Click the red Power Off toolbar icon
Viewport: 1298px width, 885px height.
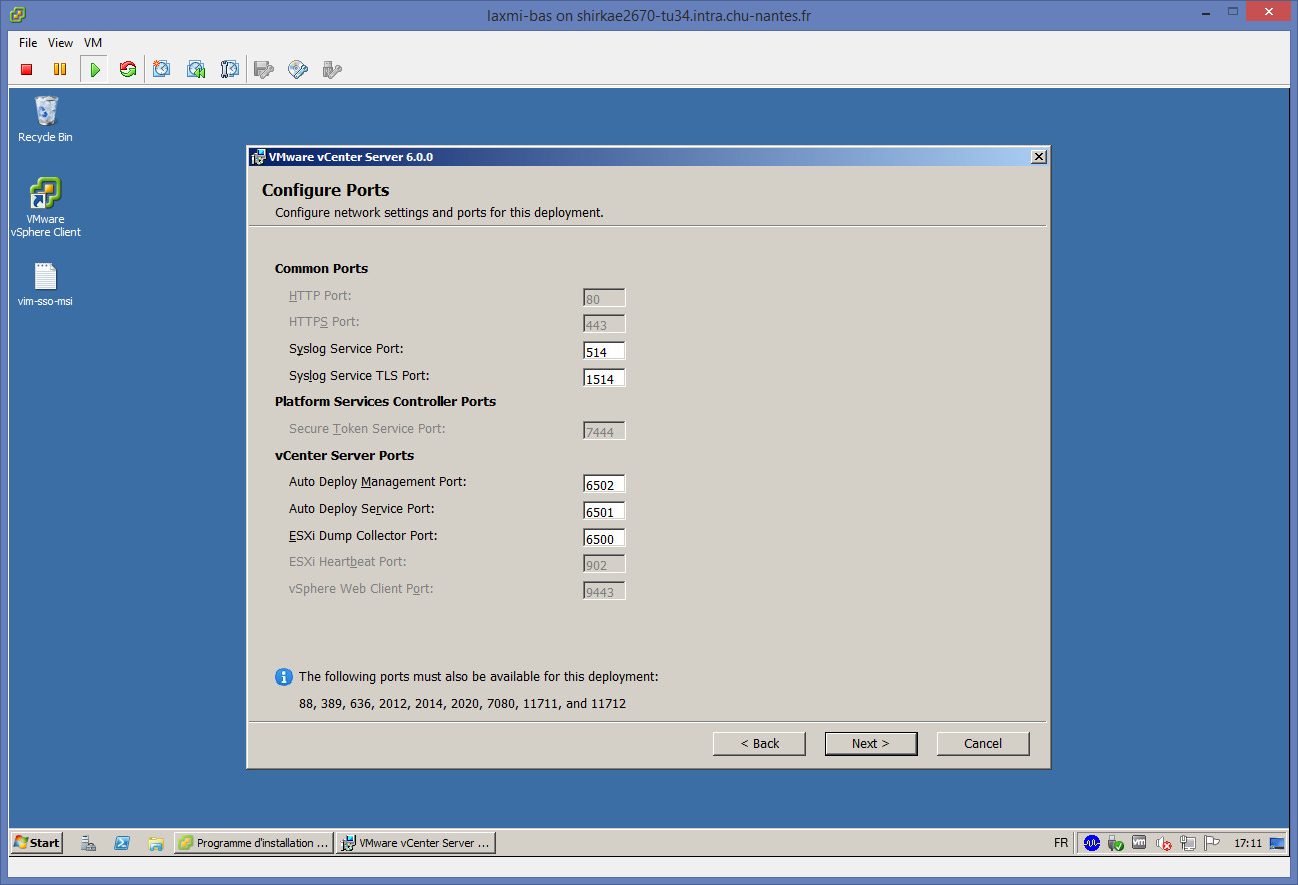pyautogui.click(x=27, y=70)
